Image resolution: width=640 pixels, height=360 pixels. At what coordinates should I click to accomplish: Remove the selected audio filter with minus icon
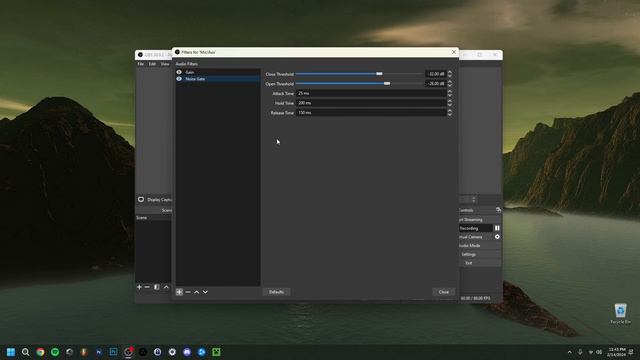click(x=188, y=292)
